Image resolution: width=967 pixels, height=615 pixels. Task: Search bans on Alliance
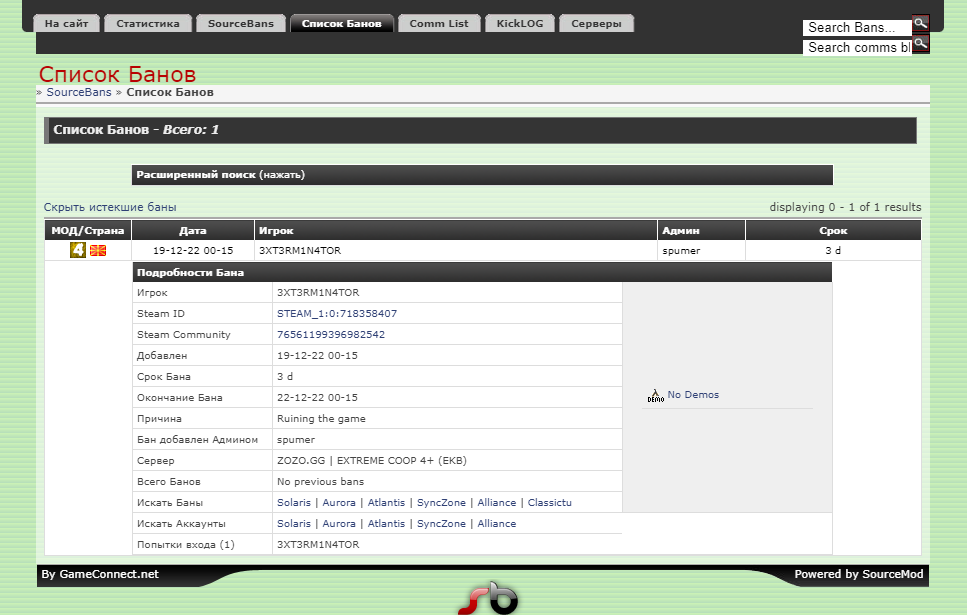pos(496,502)
